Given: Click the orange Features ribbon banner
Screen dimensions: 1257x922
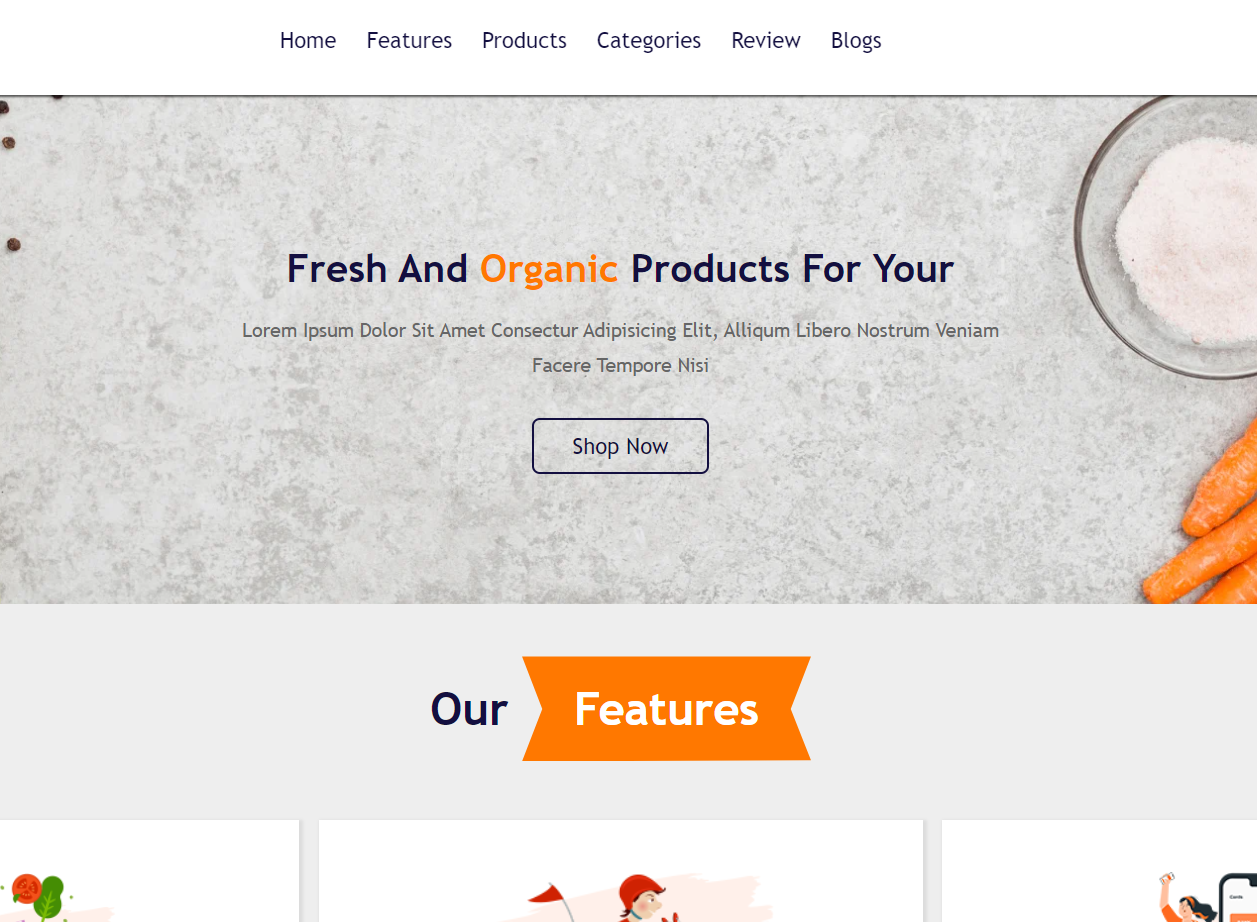Looking at the screenshot, I should pos(666,709).
